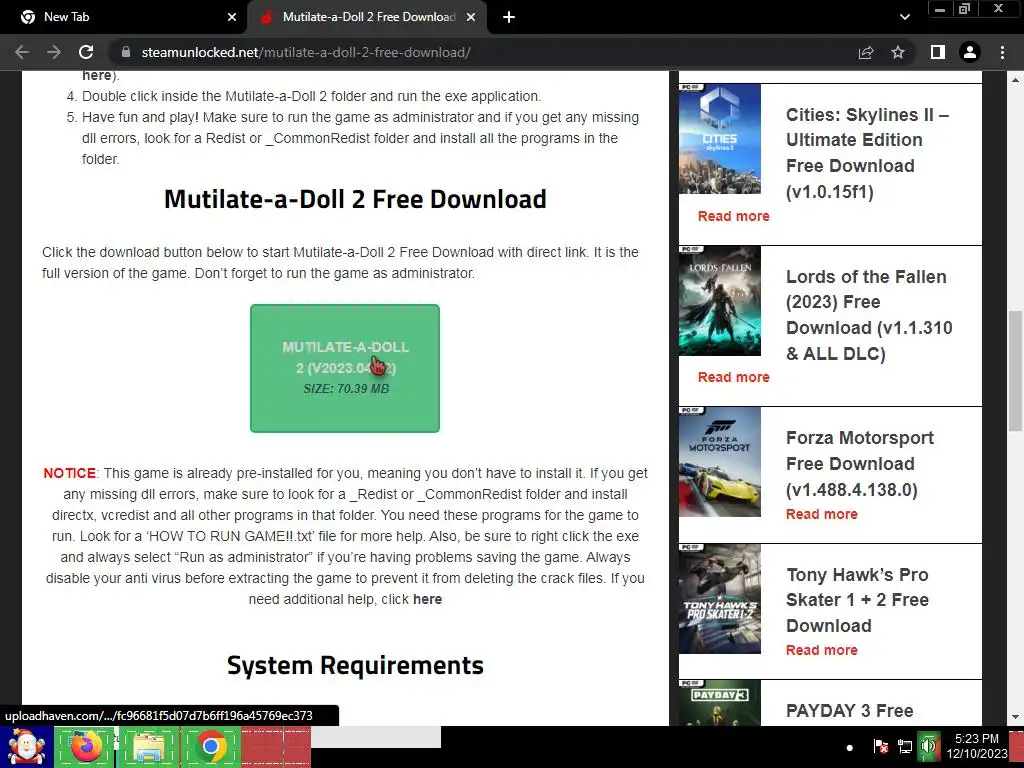Click the page vertical scrollbar thumb
Viewport: 1024px width, 768px height.
point(1015,371)
